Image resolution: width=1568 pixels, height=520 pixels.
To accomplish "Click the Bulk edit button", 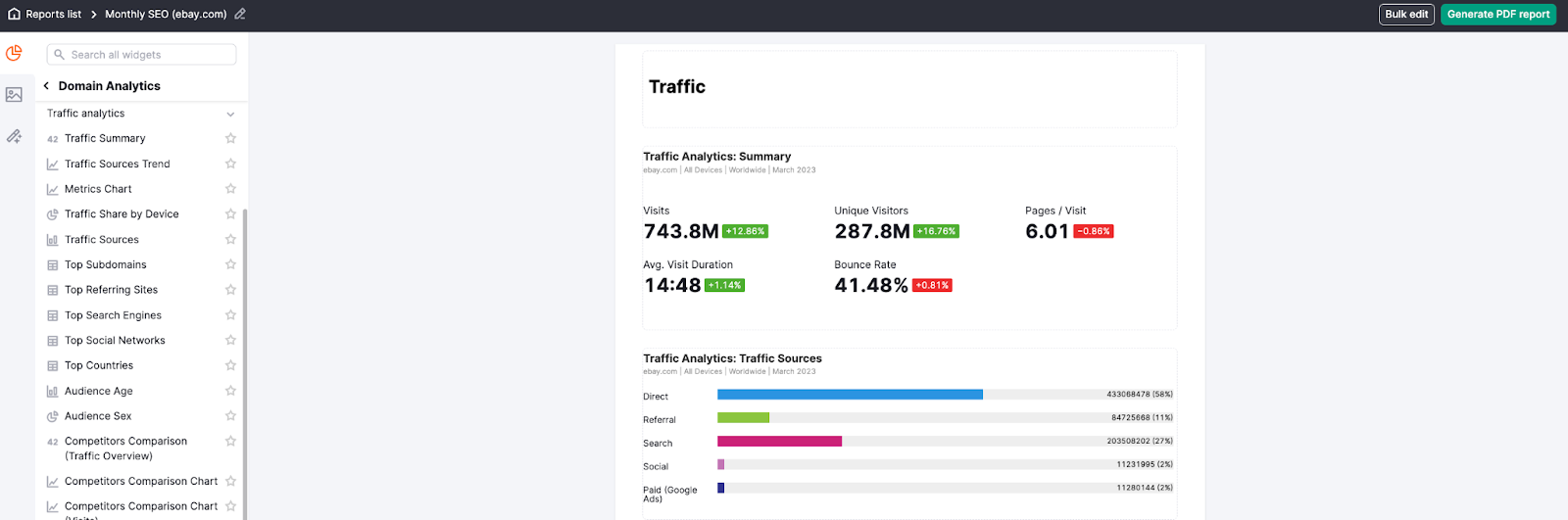I will [x=1406, y=14].
